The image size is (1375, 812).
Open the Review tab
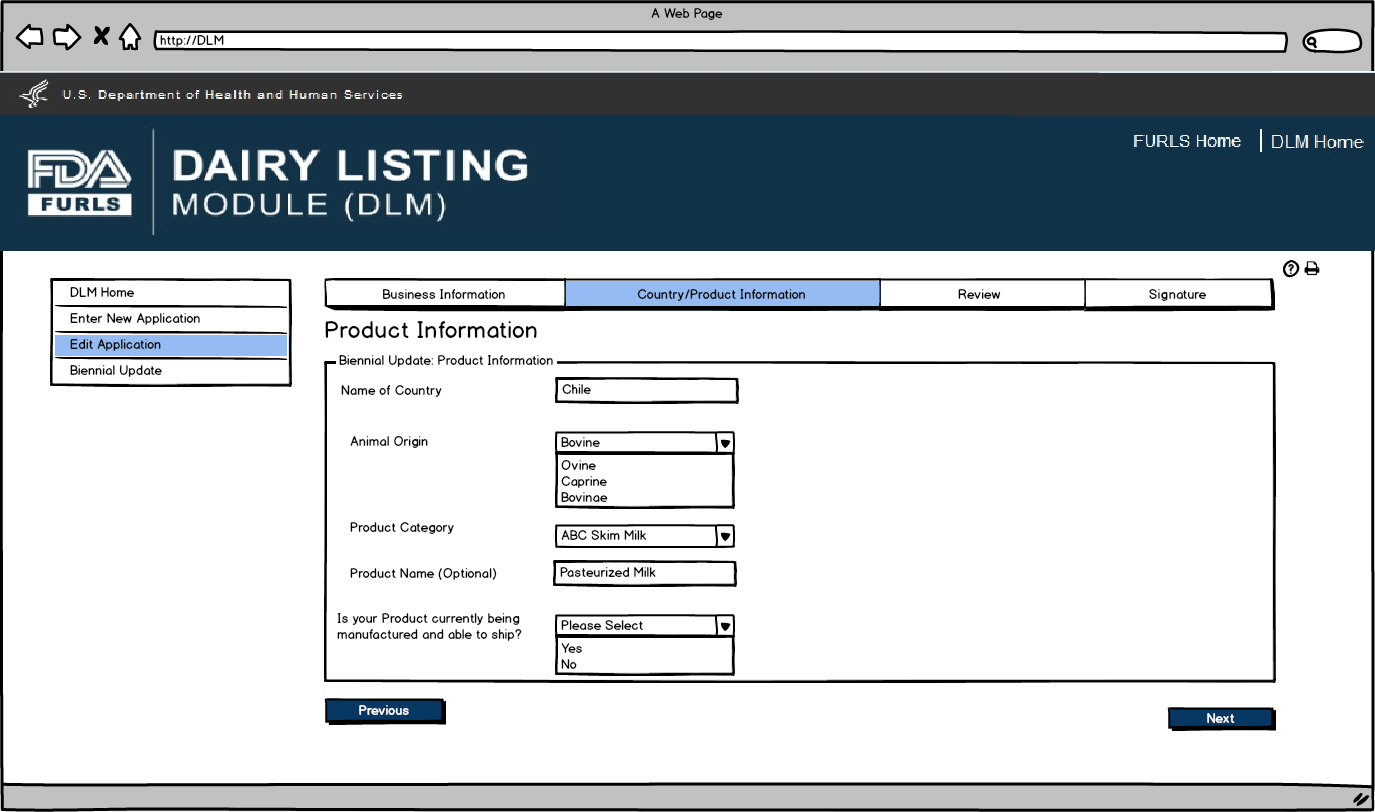pyautogui.click(x=979, y=294)
